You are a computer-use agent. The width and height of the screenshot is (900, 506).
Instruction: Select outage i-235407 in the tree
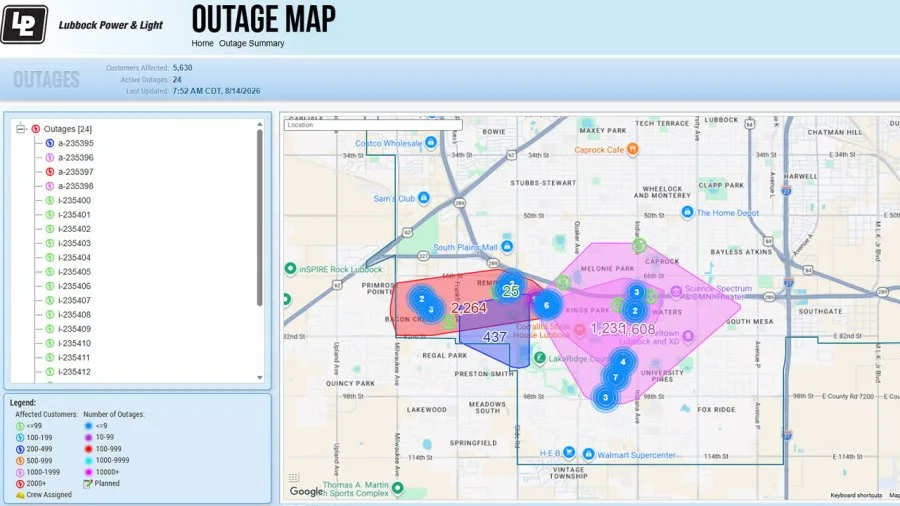click(74, 300)
